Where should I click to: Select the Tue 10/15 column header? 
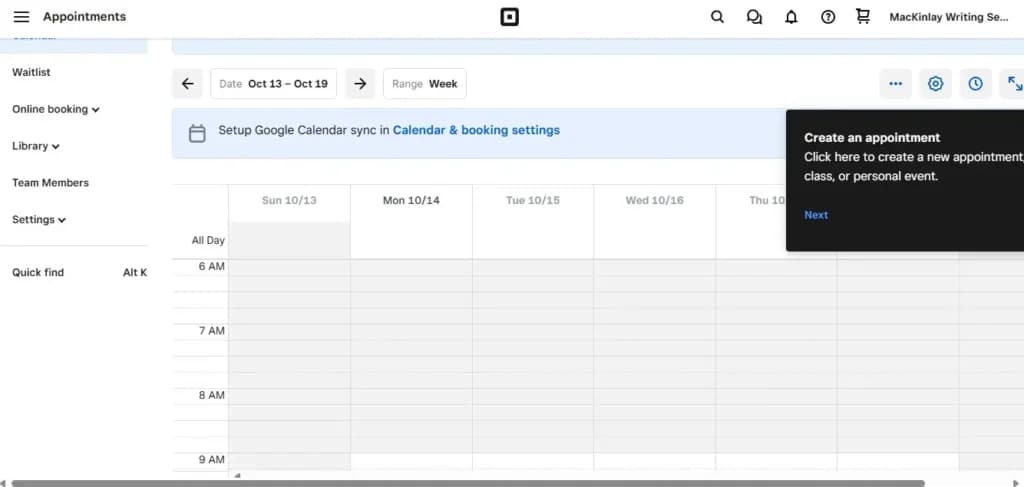click(533, 200)
